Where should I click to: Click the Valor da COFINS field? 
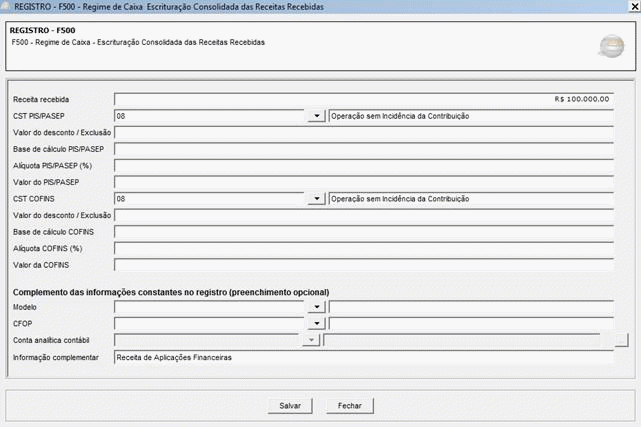pyautogui.click(x=364, y=265)
